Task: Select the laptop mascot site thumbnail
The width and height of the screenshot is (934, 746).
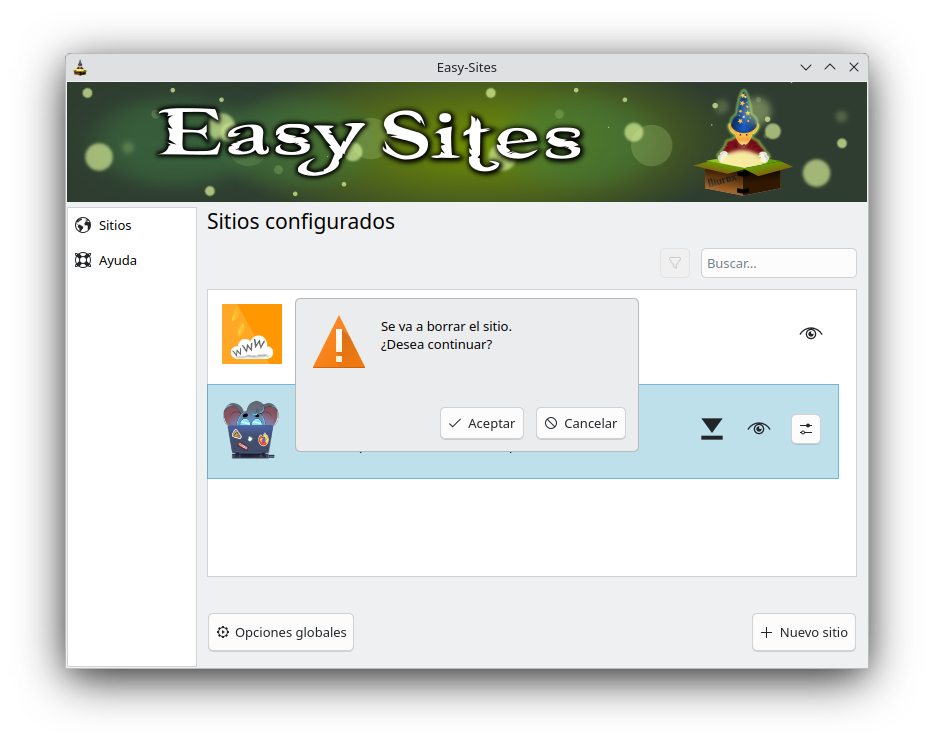Action: 251,430
